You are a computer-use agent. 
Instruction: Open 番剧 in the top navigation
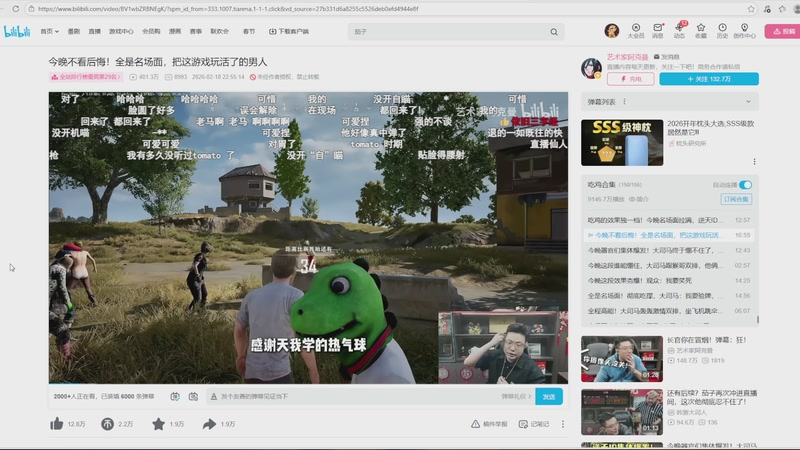(74, 32)
